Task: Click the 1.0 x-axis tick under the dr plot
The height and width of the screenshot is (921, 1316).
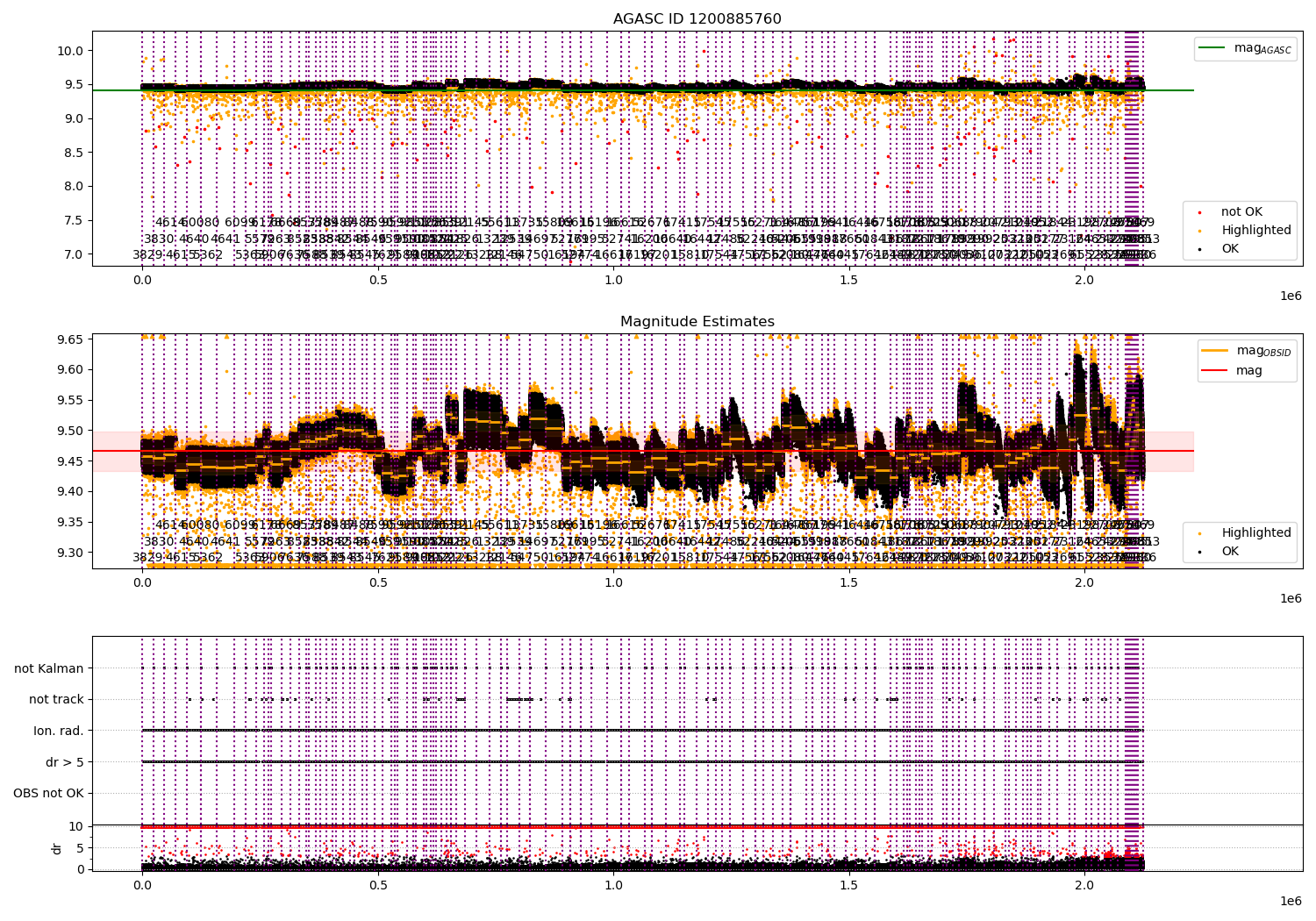Action: pos(613,886)
